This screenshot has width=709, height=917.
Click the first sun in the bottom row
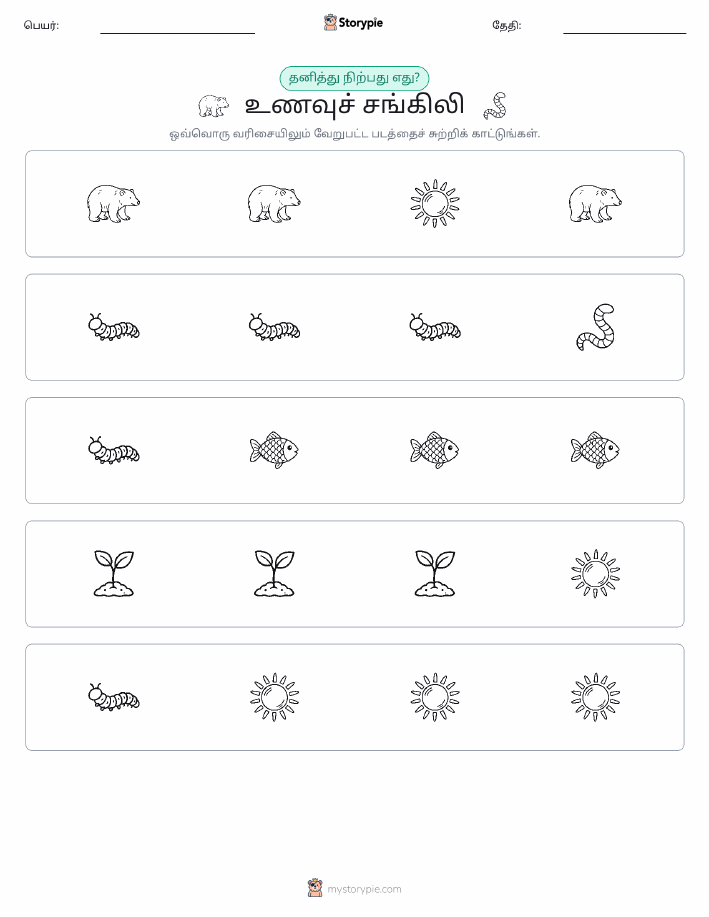[274, 697]
